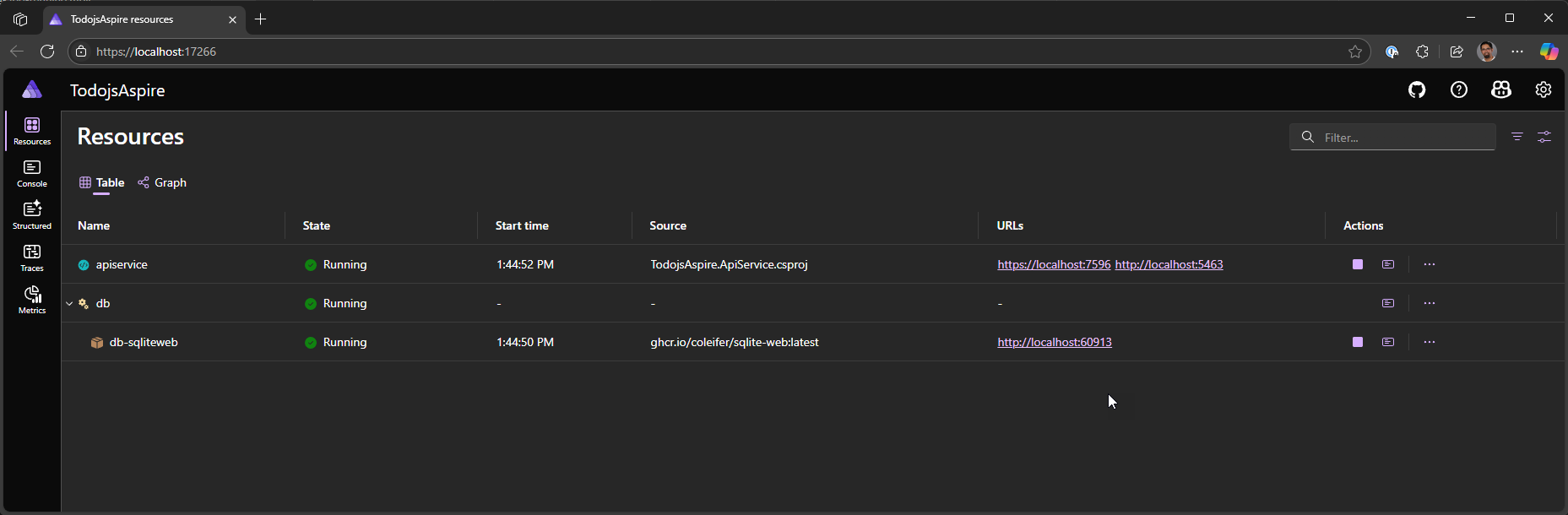Open the https://localhost:7596 link

click(x=1054, y=264)
